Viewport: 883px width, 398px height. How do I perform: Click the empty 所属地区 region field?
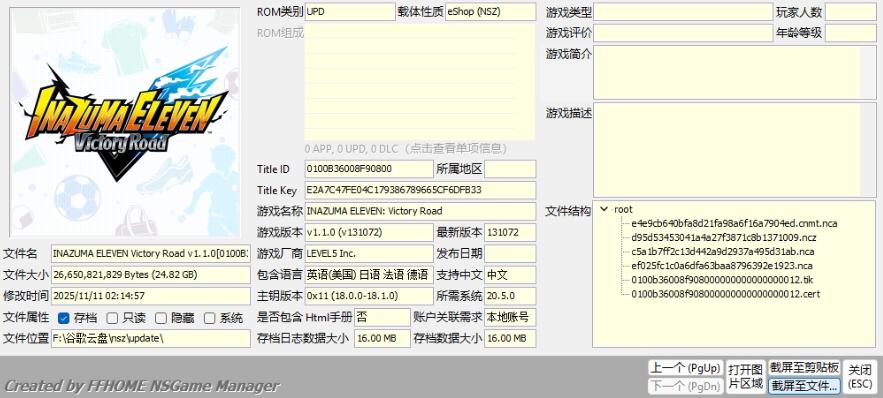pos(510,169)
